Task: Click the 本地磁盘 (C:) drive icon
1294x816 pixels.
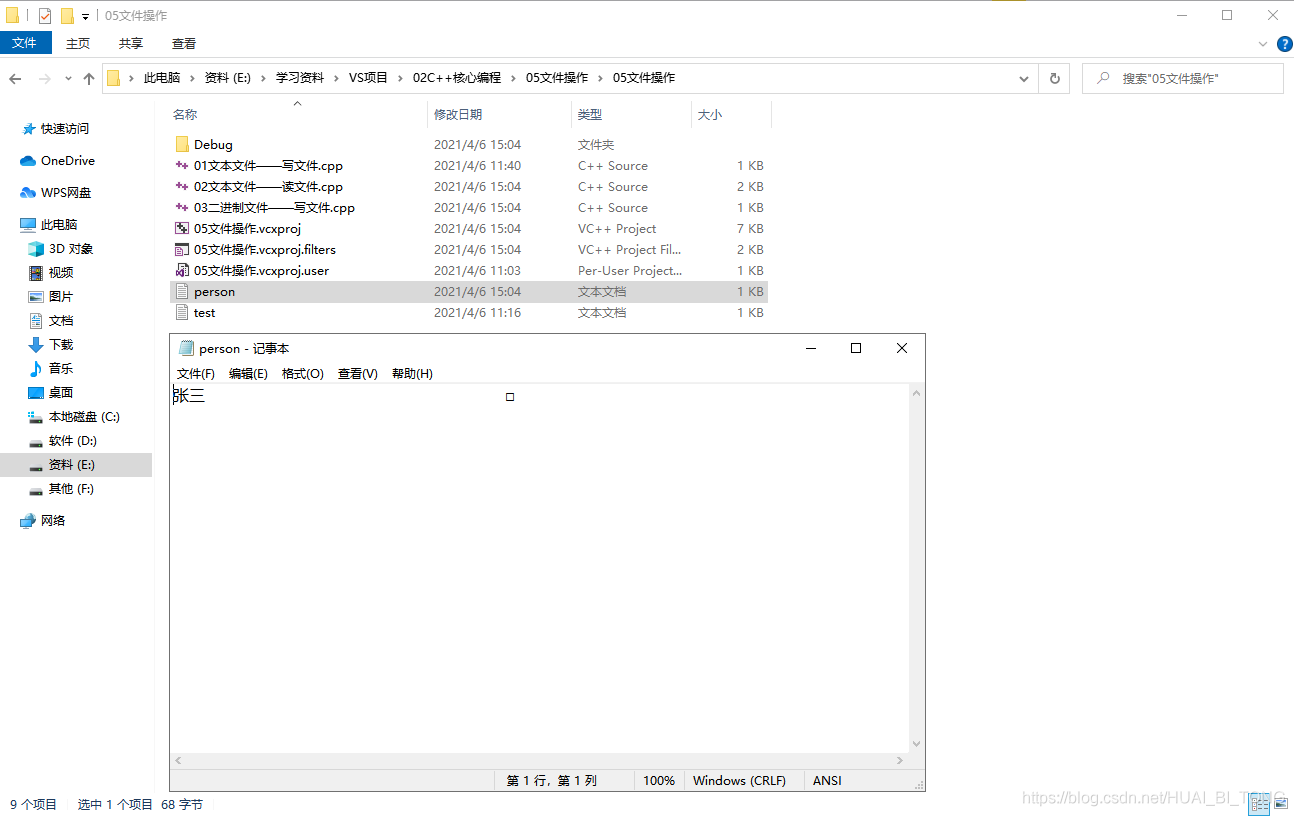Action: (36, 417)
